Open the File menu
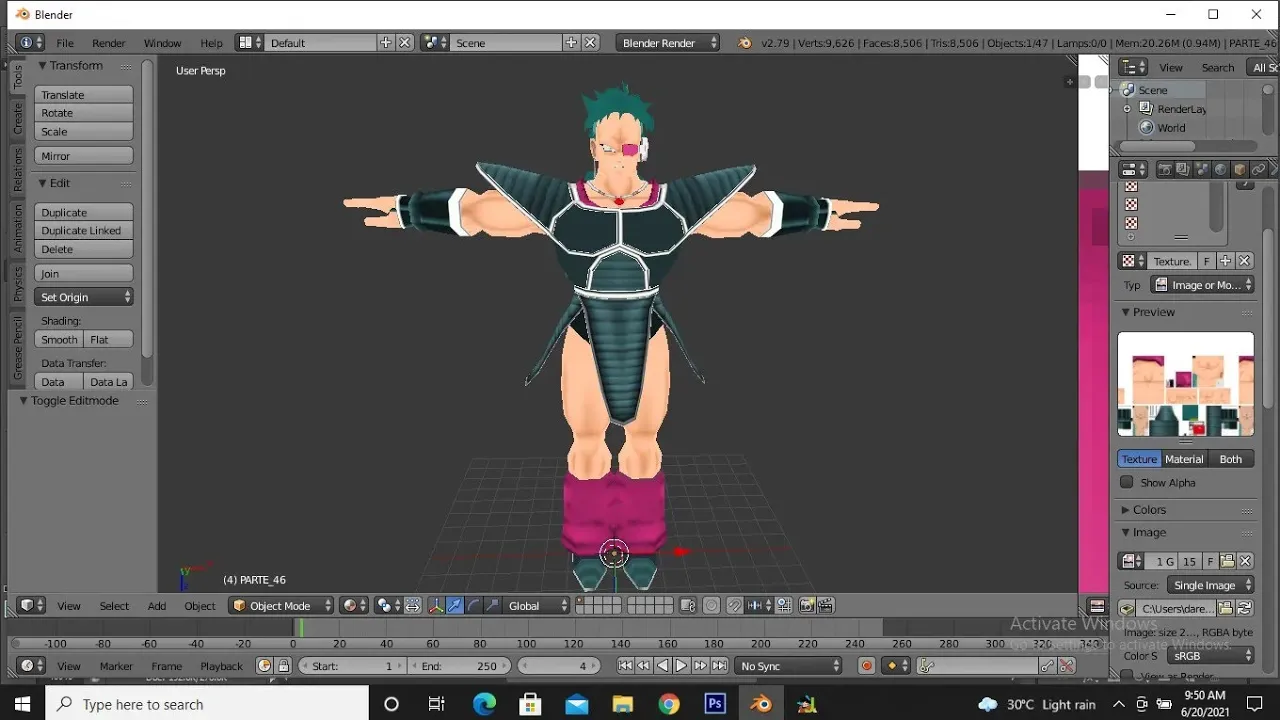The height and width of the screenshot is (720, 1280). click(x=65, y=43)
